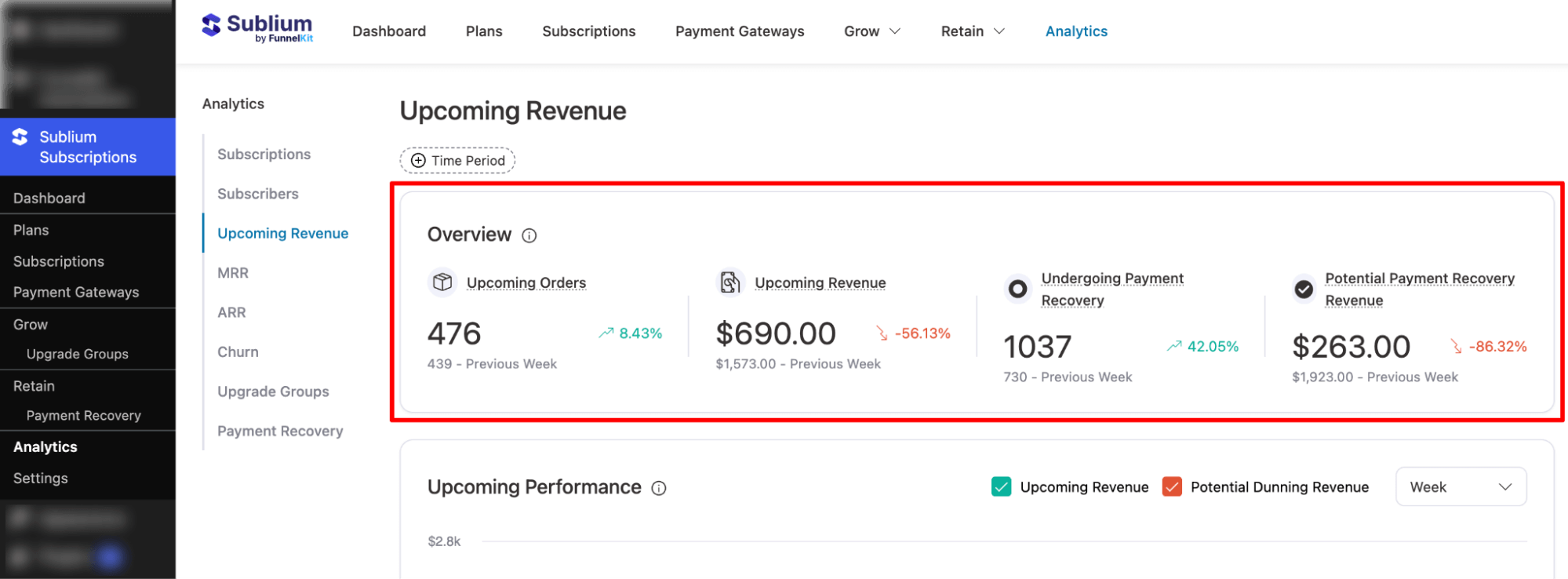Viewport: 1568px width, 579px height.
Task: Expand the Grow menu in top navigation
Action: 872,31
